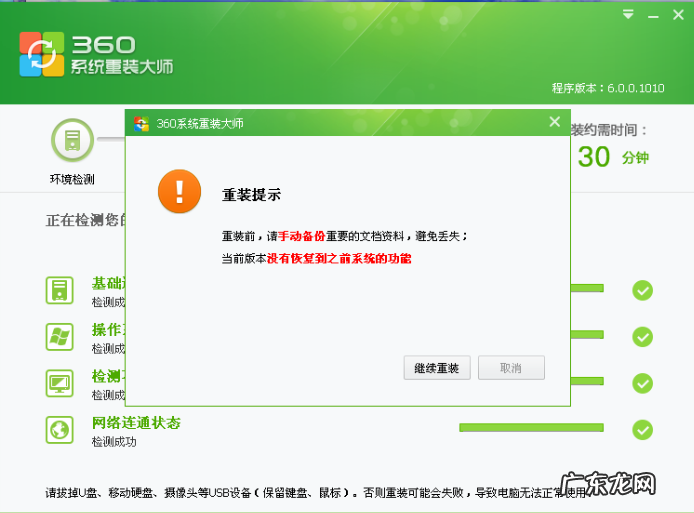
Task: Click the 环境检测 step icon
Action: click(x=73, y=141)
